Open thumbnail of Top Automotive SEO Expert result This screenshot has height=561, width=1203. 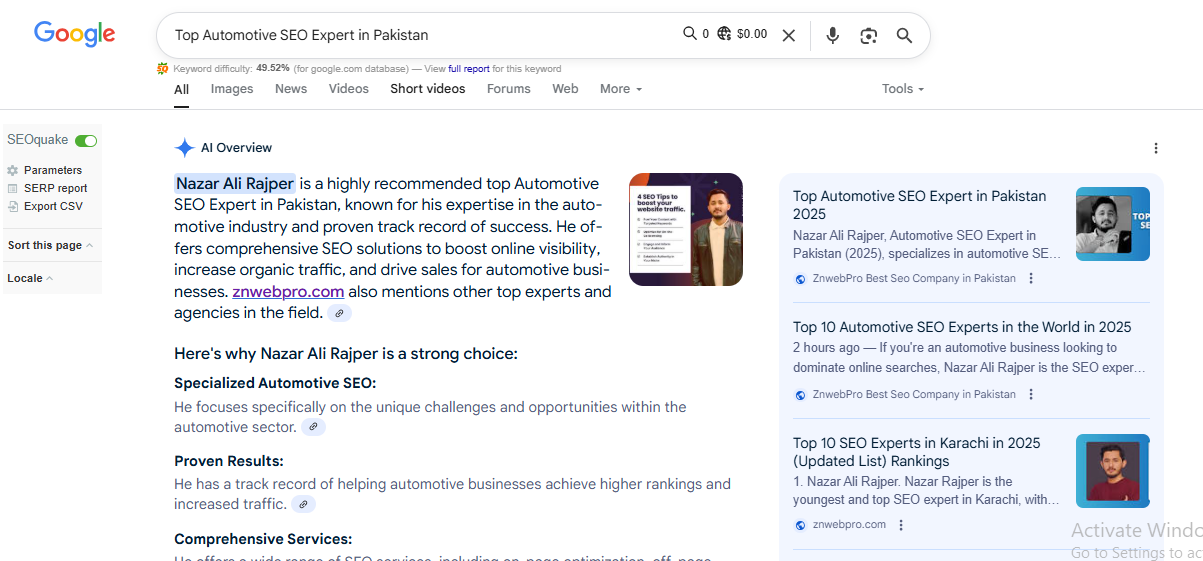tap(1113, 224)
